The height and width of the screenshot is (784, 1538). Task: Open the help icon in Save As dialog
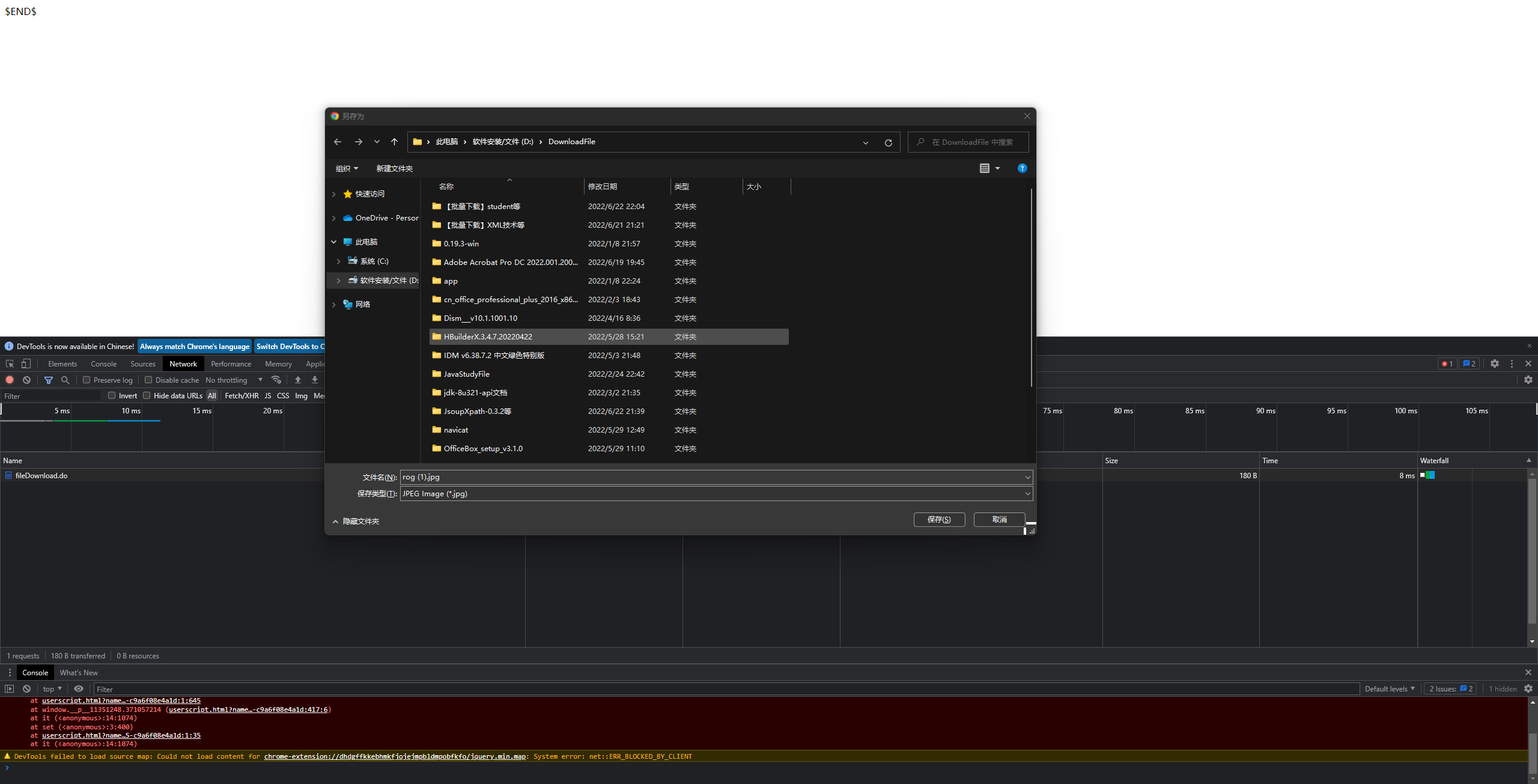(x=1022, y=168)
